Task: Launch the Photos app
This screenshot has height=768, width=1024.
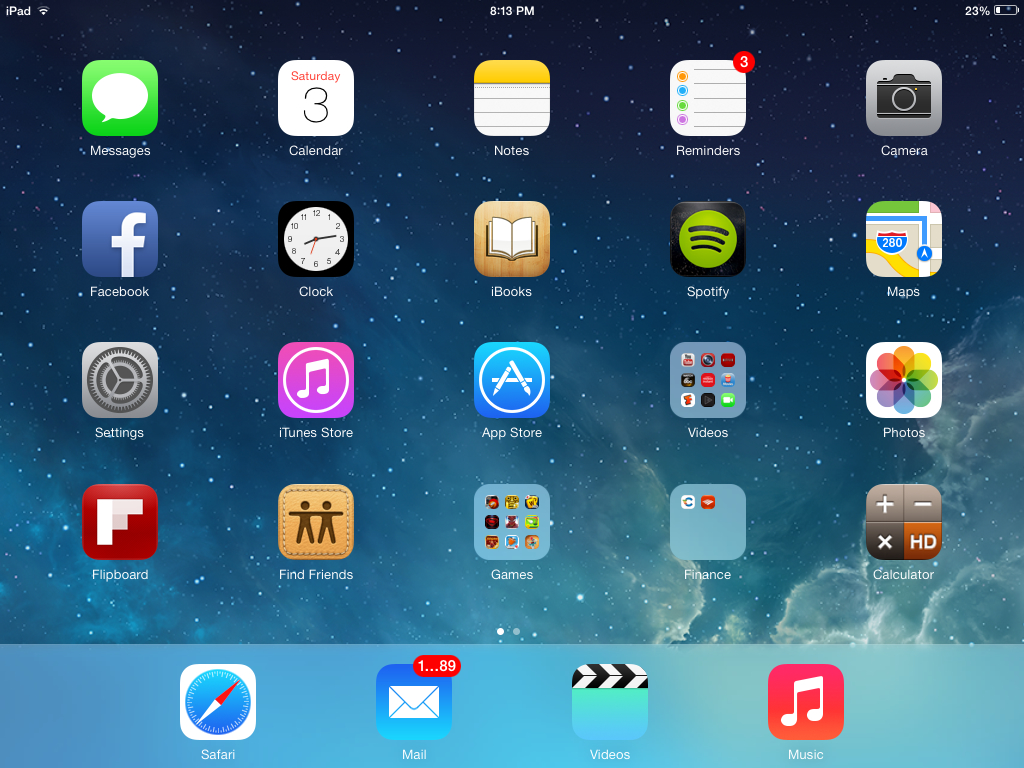Action: (903, 380)
